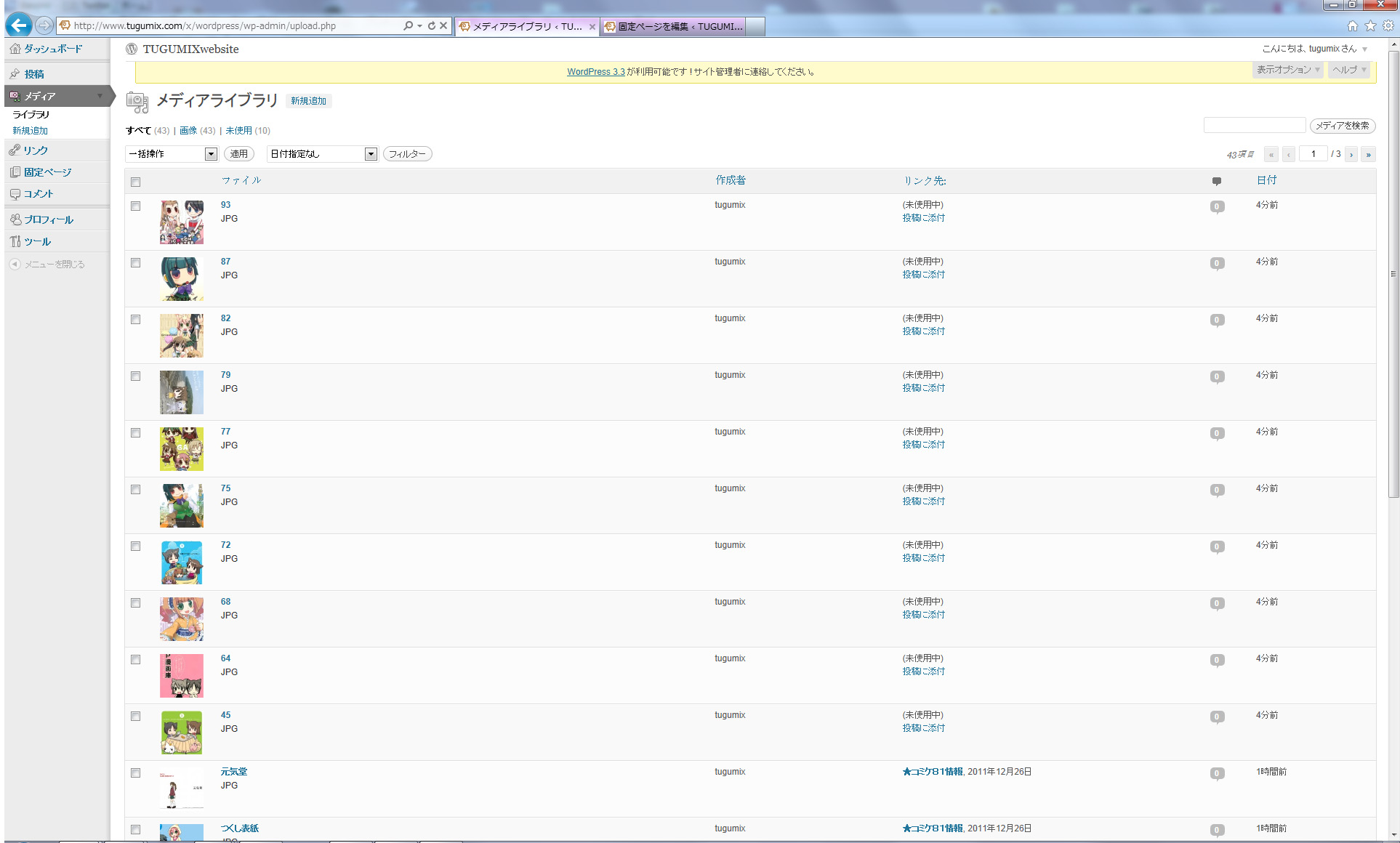1400x843 pixels.
Task: Open browser settings gear icon
Action: pyautogui.click(x=1388, y=26)
